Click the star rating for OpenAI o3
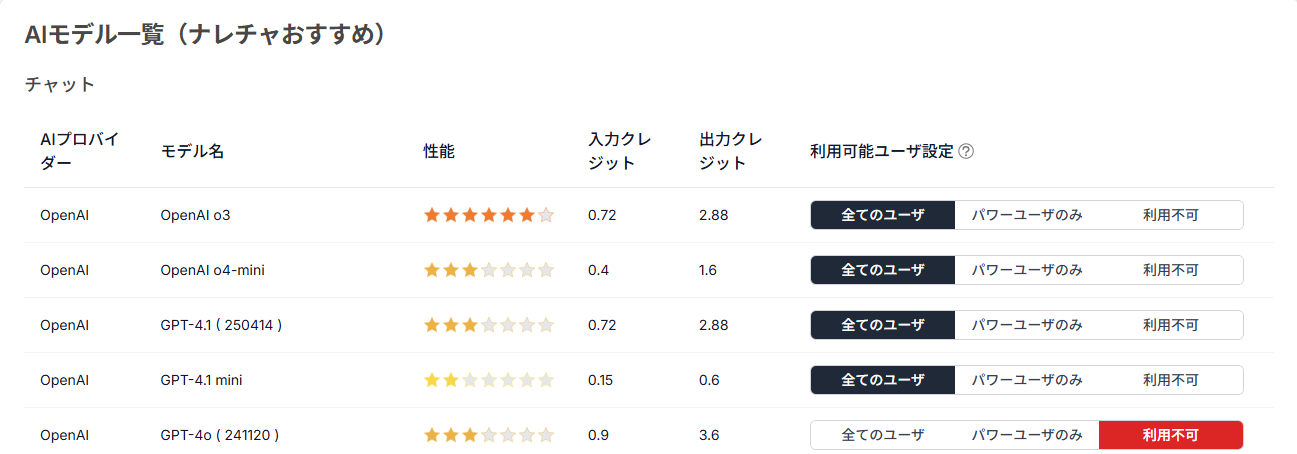This screenshot has height=454, width=1297. tap(488, 215)
